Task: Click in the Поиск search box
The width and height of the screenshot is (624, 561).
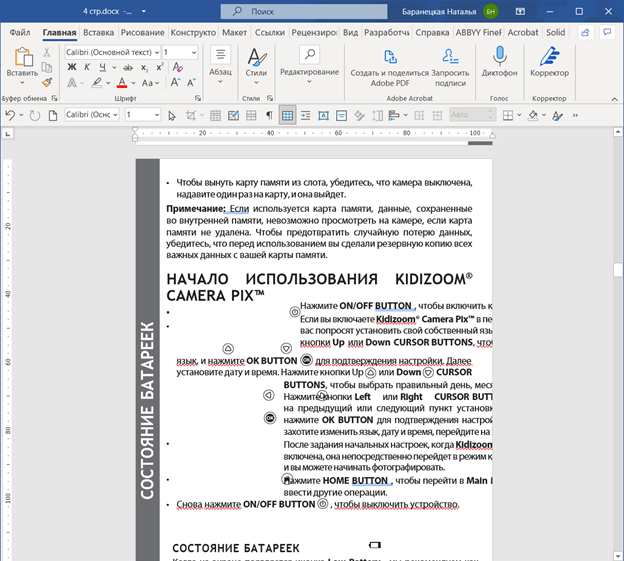Action: click(304, 12)
